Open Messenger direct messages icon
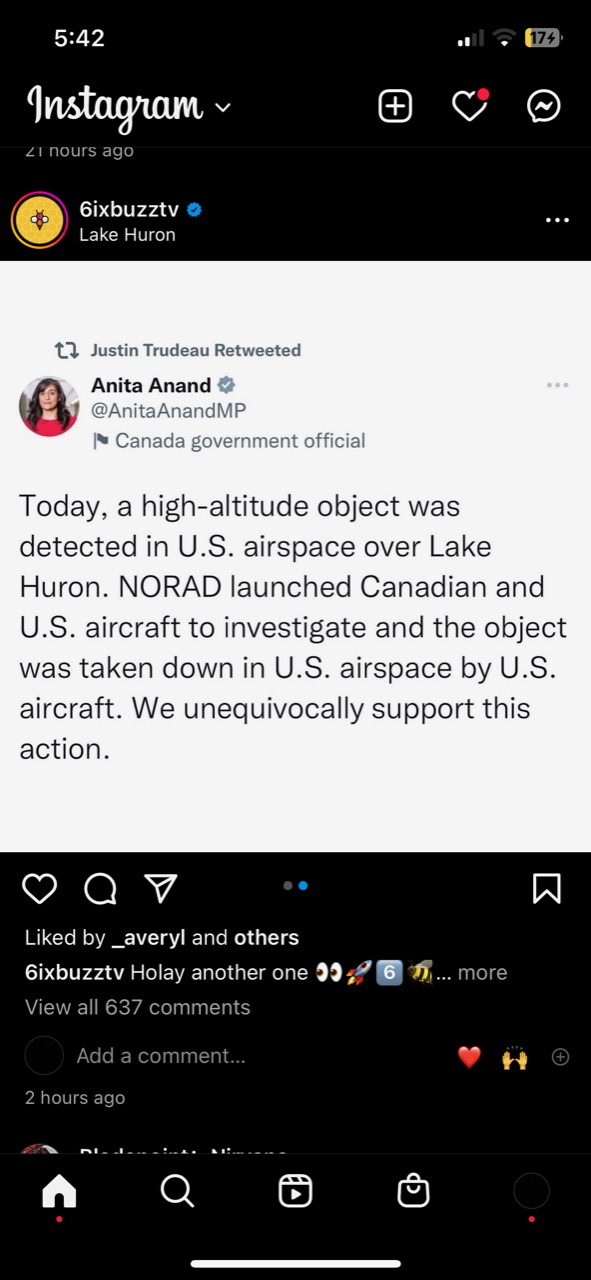591x1280 pixels. point(544,106)
